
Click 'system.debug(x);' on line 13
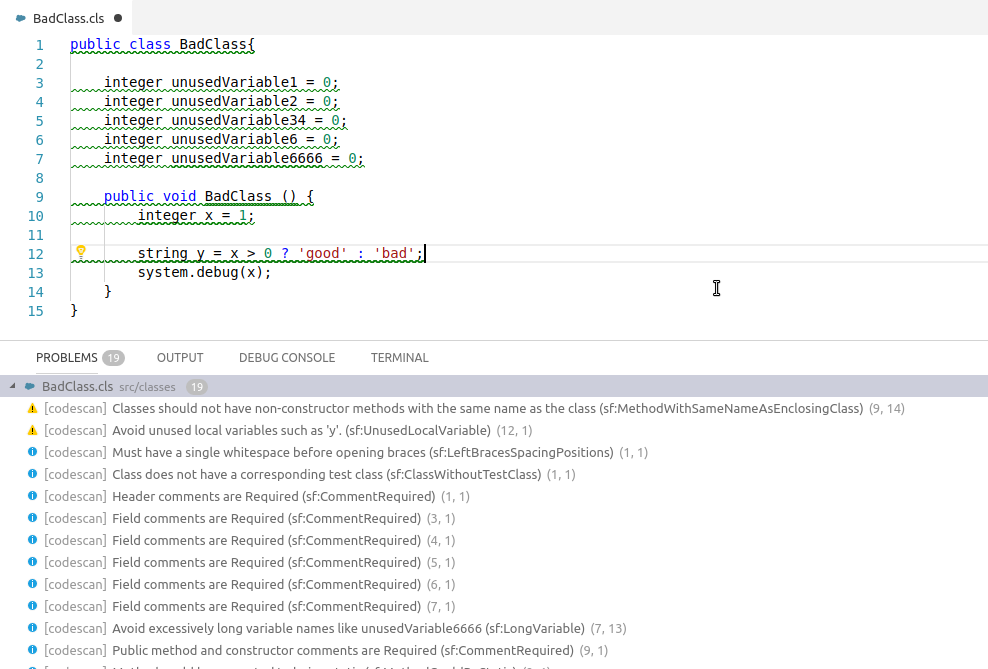(x=205, y=272)
